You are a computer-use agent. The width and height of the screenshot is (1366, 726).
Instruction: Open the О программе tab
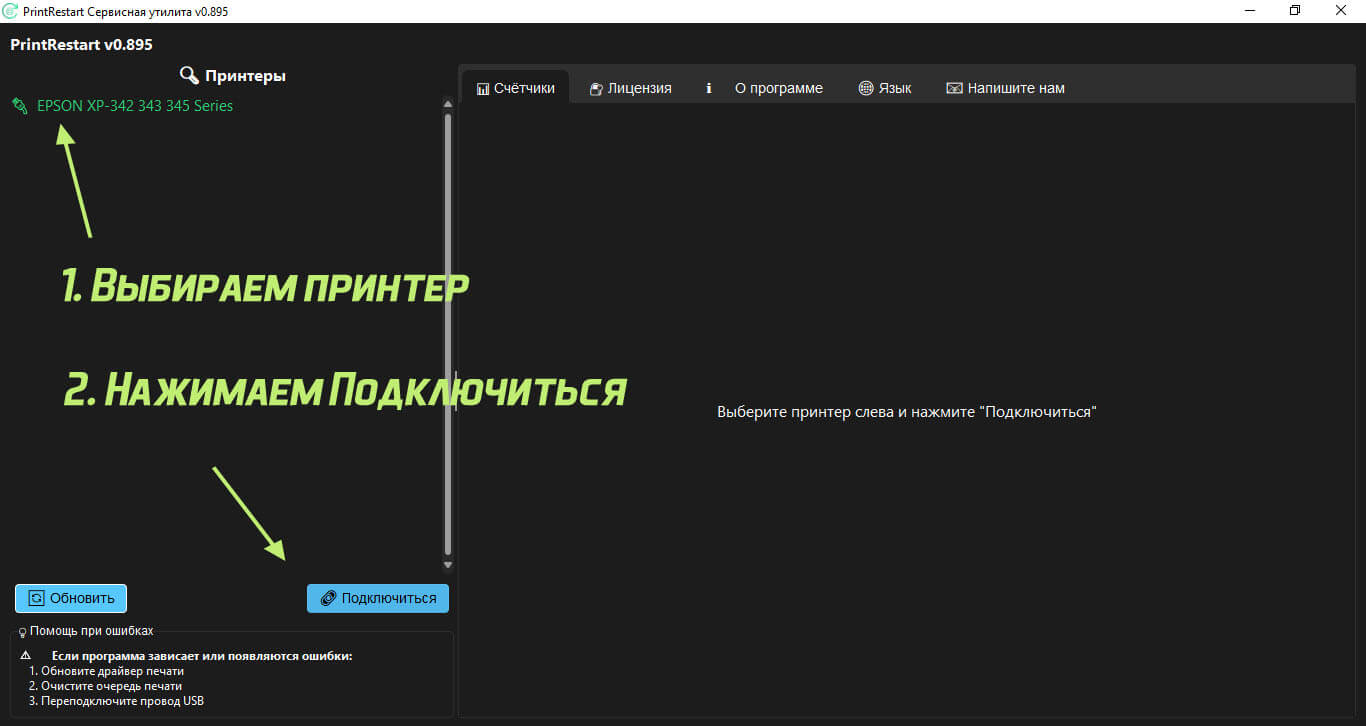(765, 88)
